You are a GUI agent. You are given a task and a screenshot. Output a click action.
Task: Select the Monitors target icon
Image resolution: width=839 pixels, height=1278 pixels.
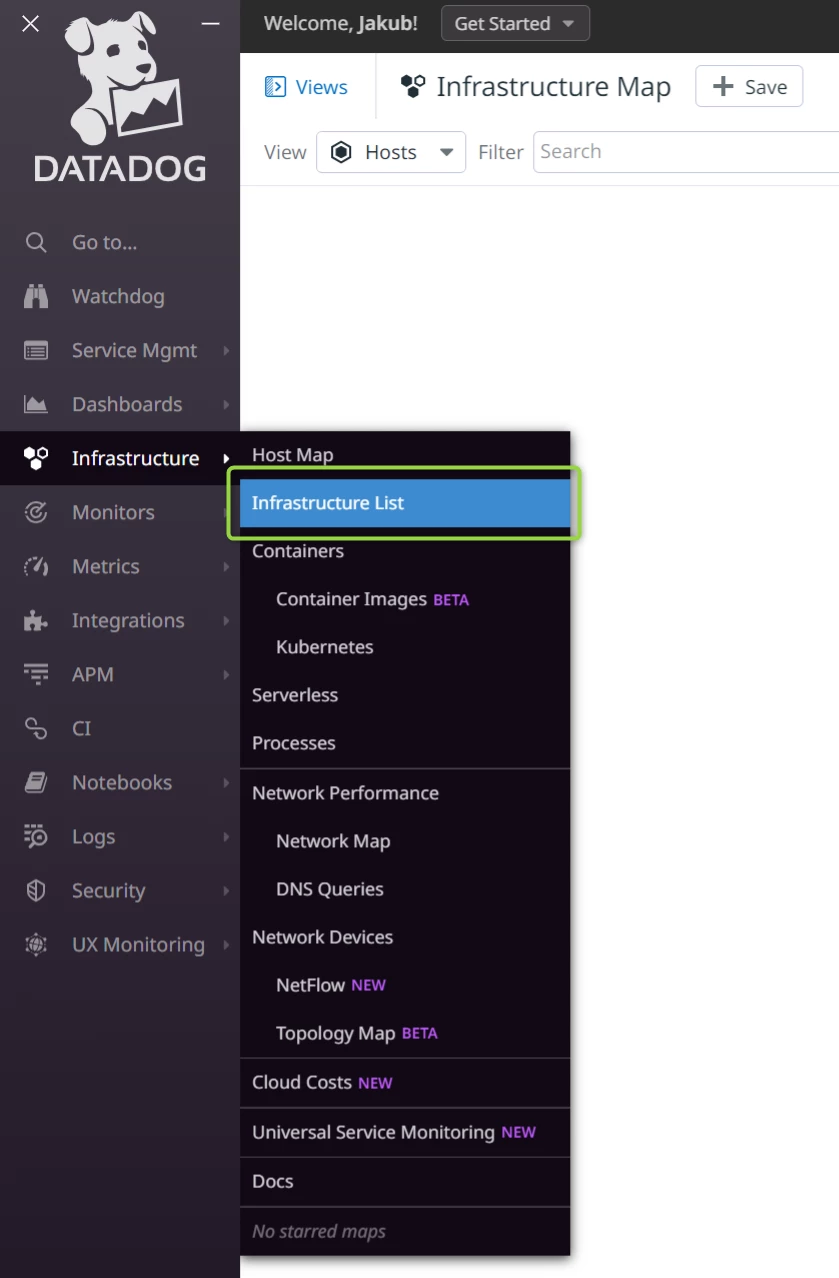[36, 512]
